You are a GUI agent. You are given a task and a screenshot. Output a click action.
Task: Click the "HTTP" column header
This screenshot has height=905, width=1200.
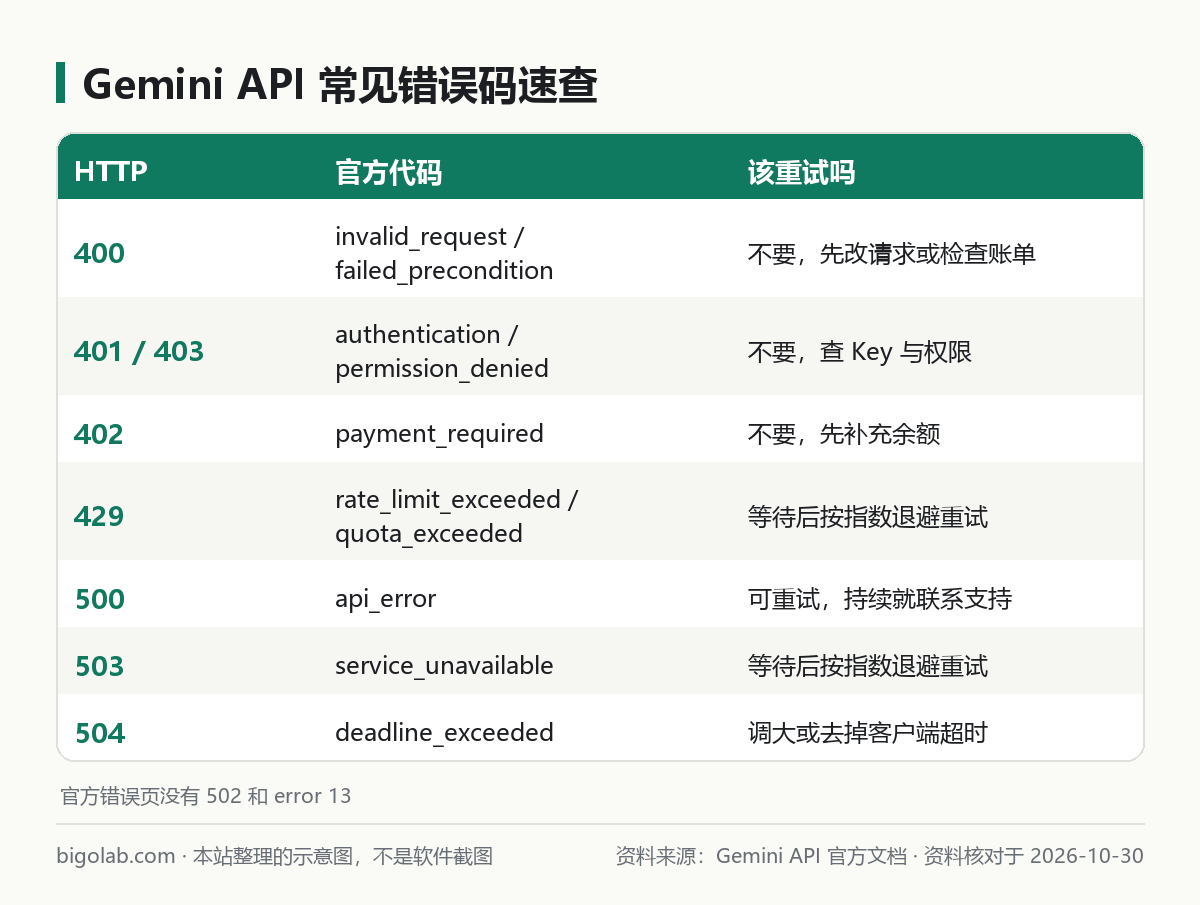click(x=111, y=172)
